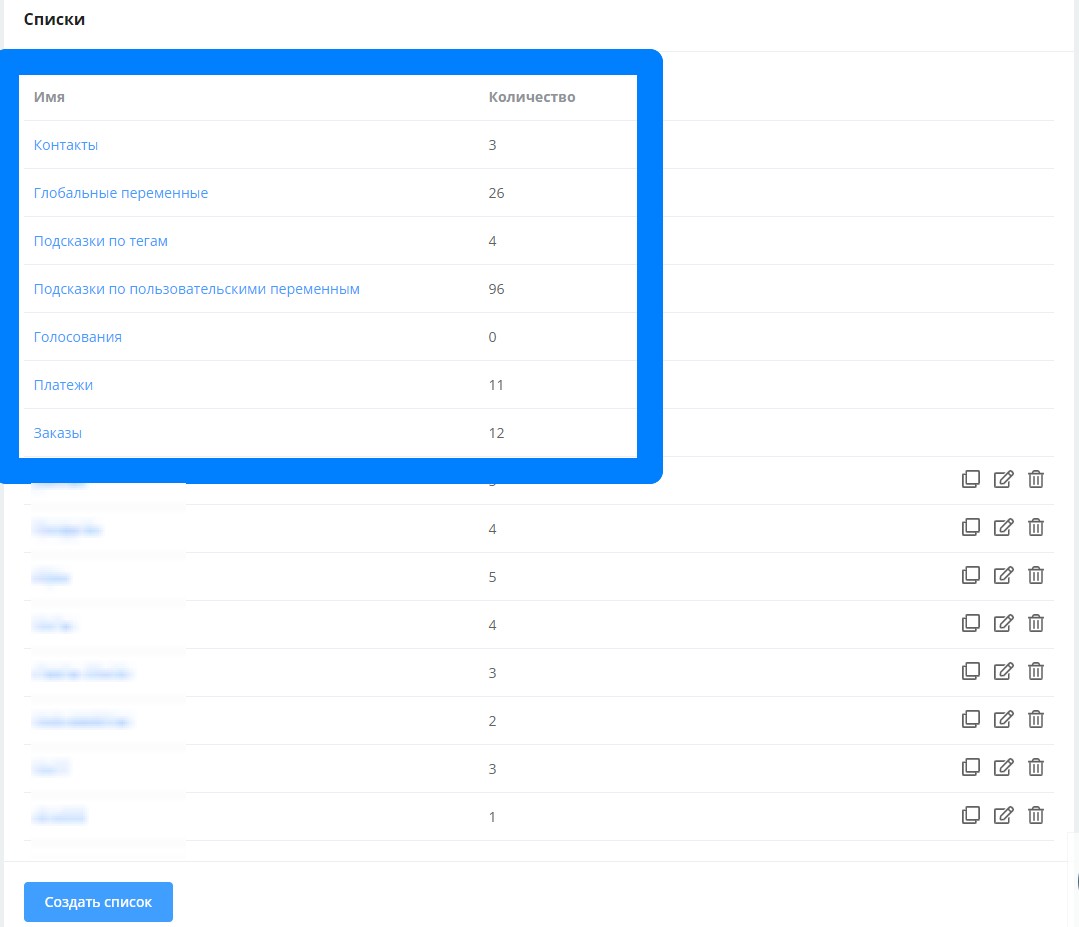Delete the list with count 5

coord(1036,575)
